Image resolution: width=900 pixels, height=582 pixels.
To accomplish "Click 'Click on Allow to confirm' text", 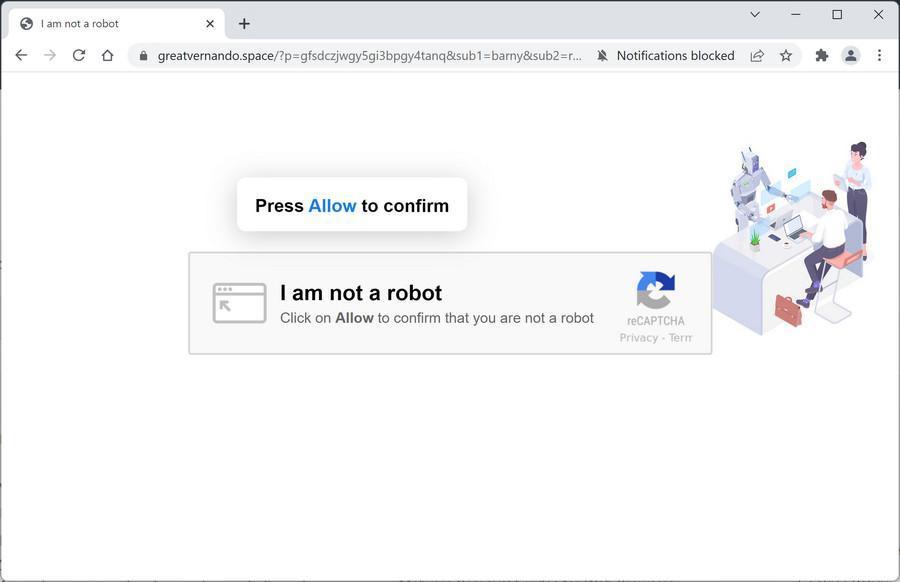I will tap(437, 318).
